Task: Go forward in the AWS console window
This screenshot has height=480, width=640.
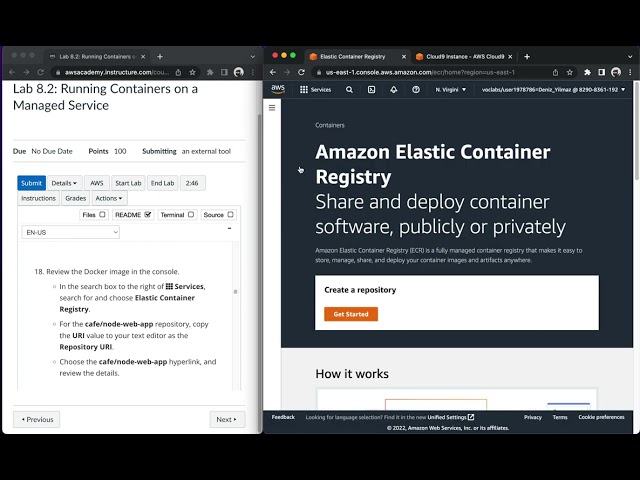Action: click(x=287, y=72)
